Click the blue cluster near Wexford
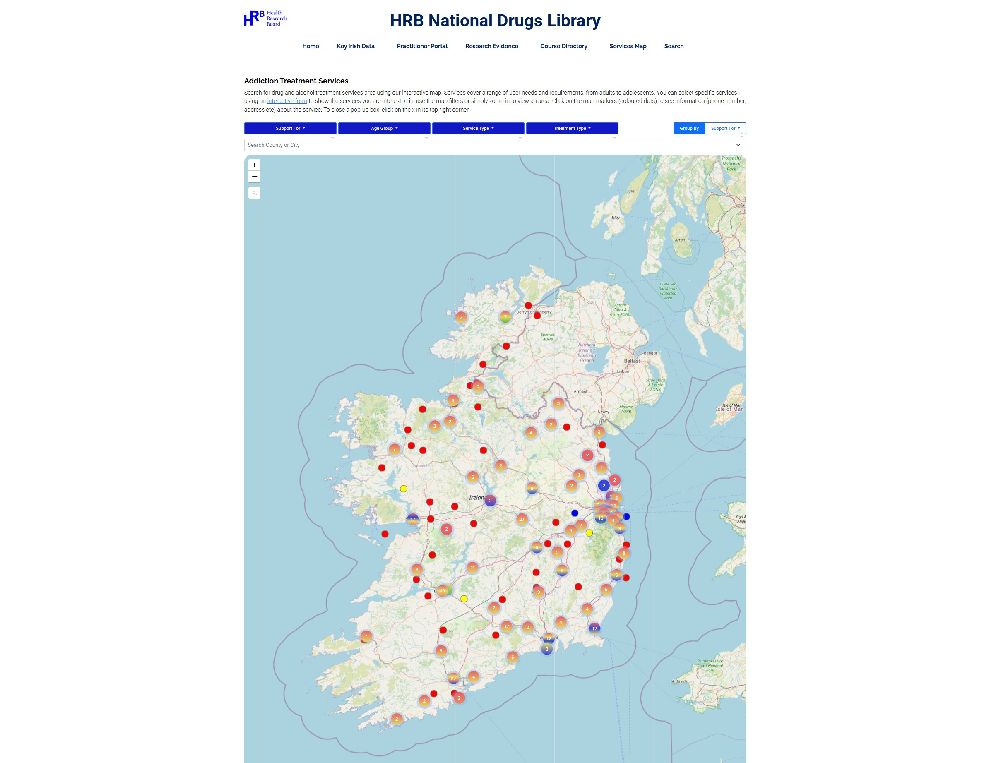The height and width of the screenshot is (763, 1000). click(x=595, y=628)
